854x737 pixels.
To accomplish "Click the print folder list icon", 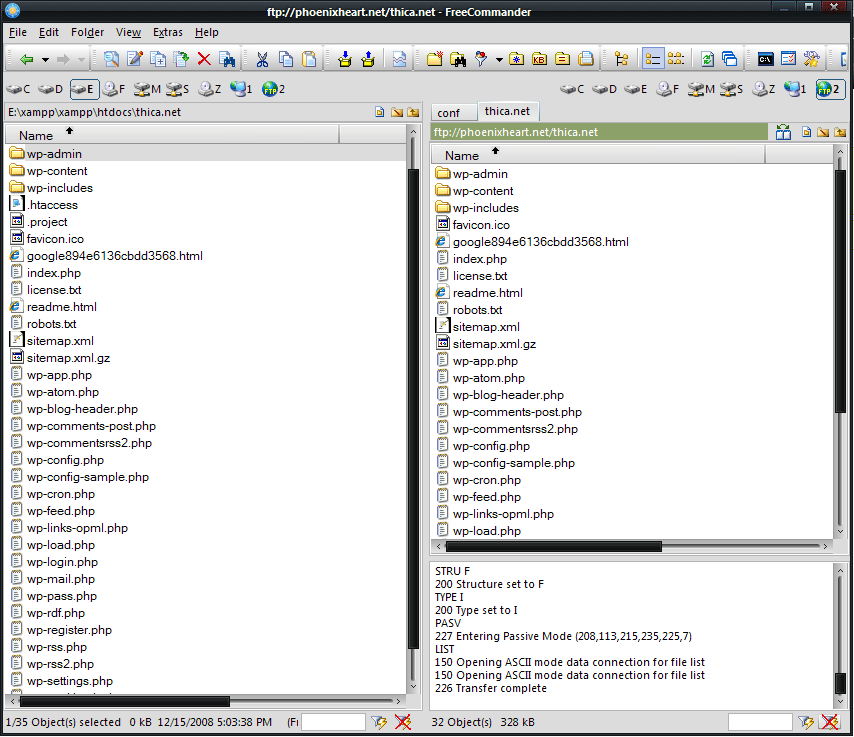I will tap(586, 59).
